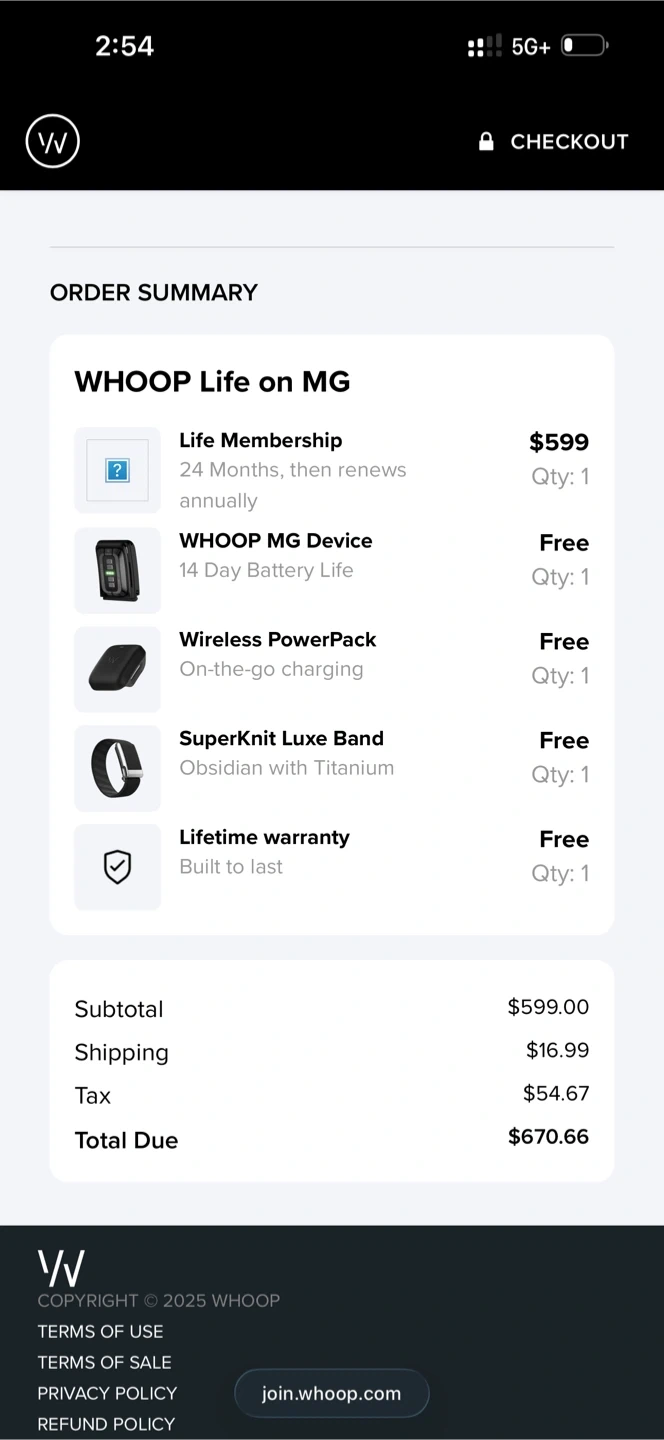
Task: Click the Lifetime warranty shield icon
Action: [x=117, y=867]
